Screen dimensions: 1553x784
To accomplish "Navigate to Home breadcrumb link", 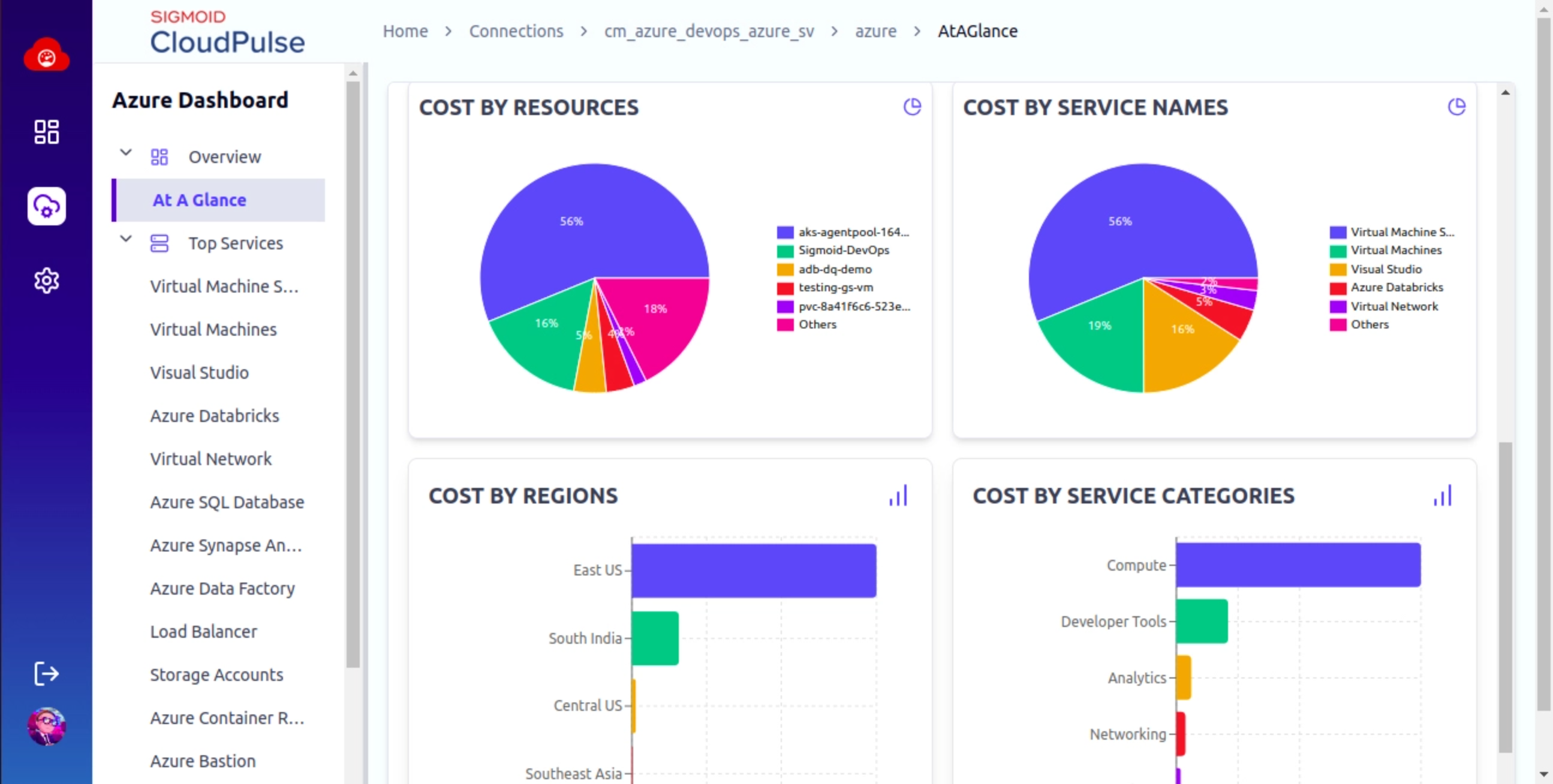I will pos(405,31).
